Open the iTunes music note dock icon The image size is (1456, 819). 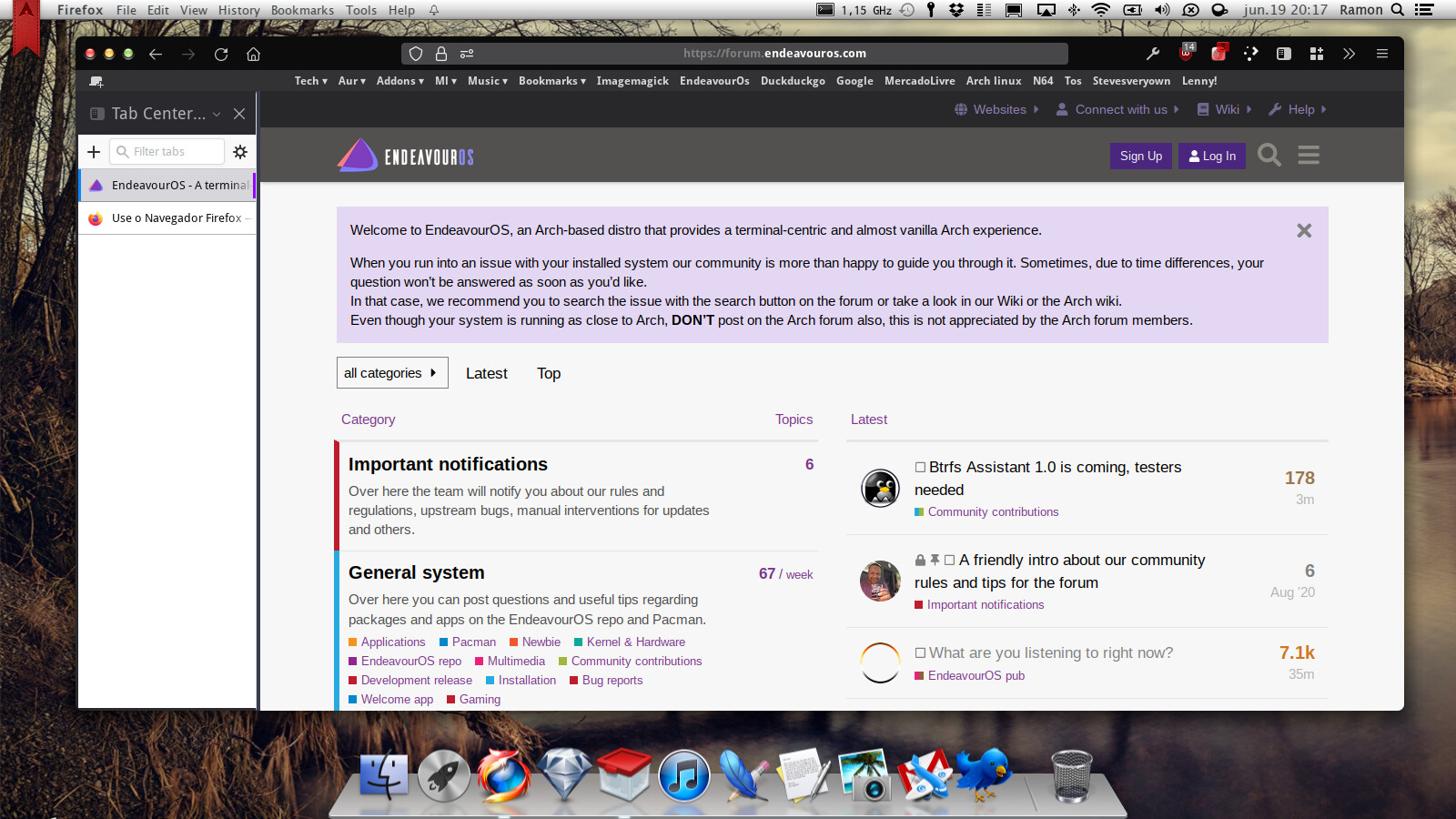pos(684,775)
